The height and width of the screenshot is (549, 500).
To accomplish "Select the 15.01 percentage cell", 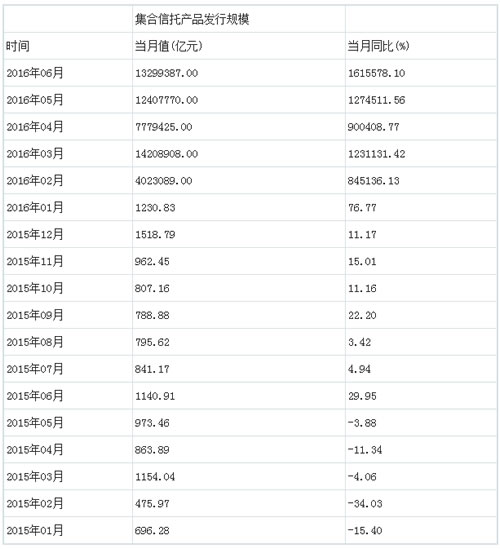I will tap(362, 262).
